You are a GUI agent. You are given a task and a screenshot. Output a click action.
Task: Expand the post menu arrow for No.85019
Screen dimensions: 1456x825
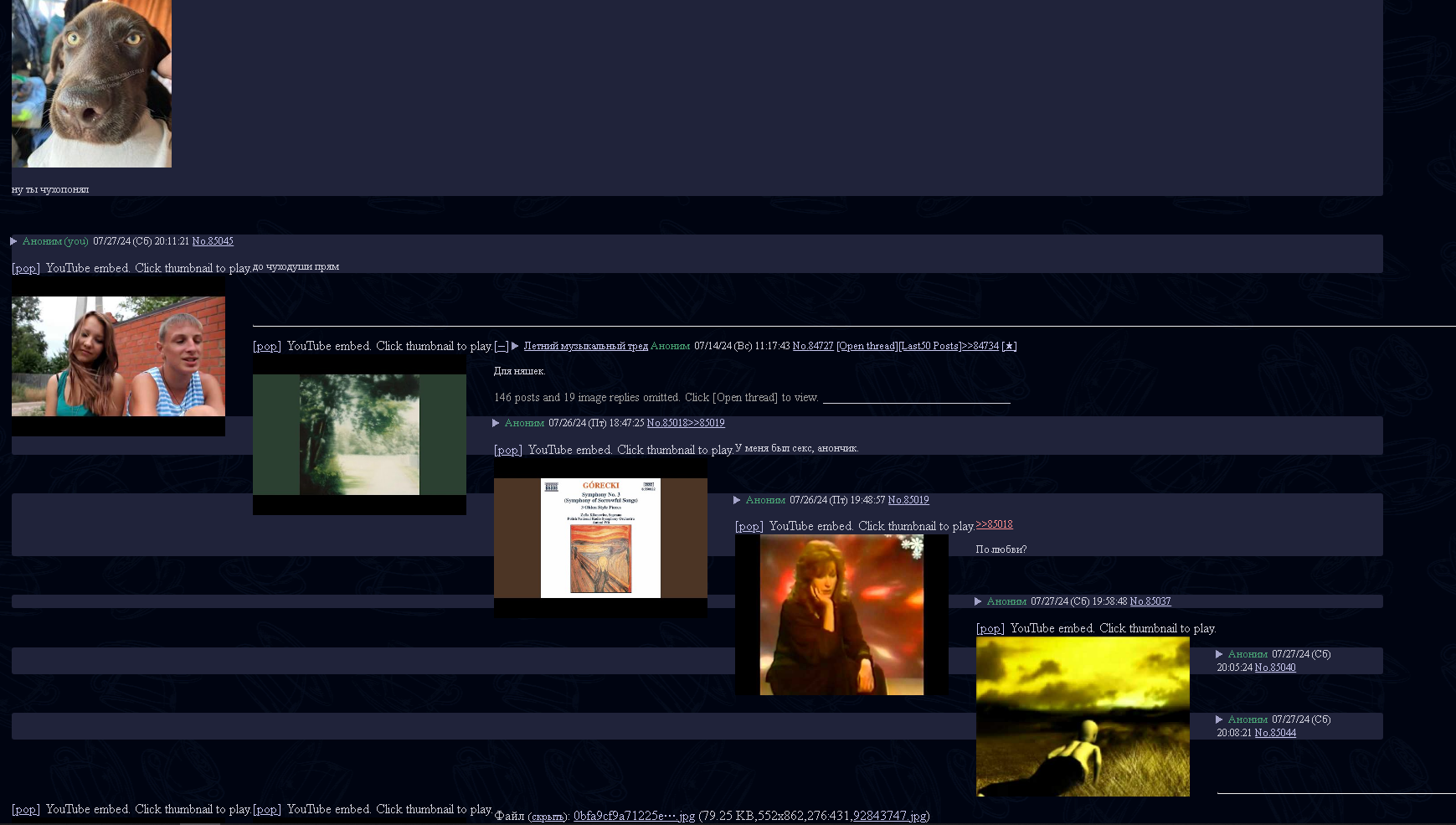point(737,500)
